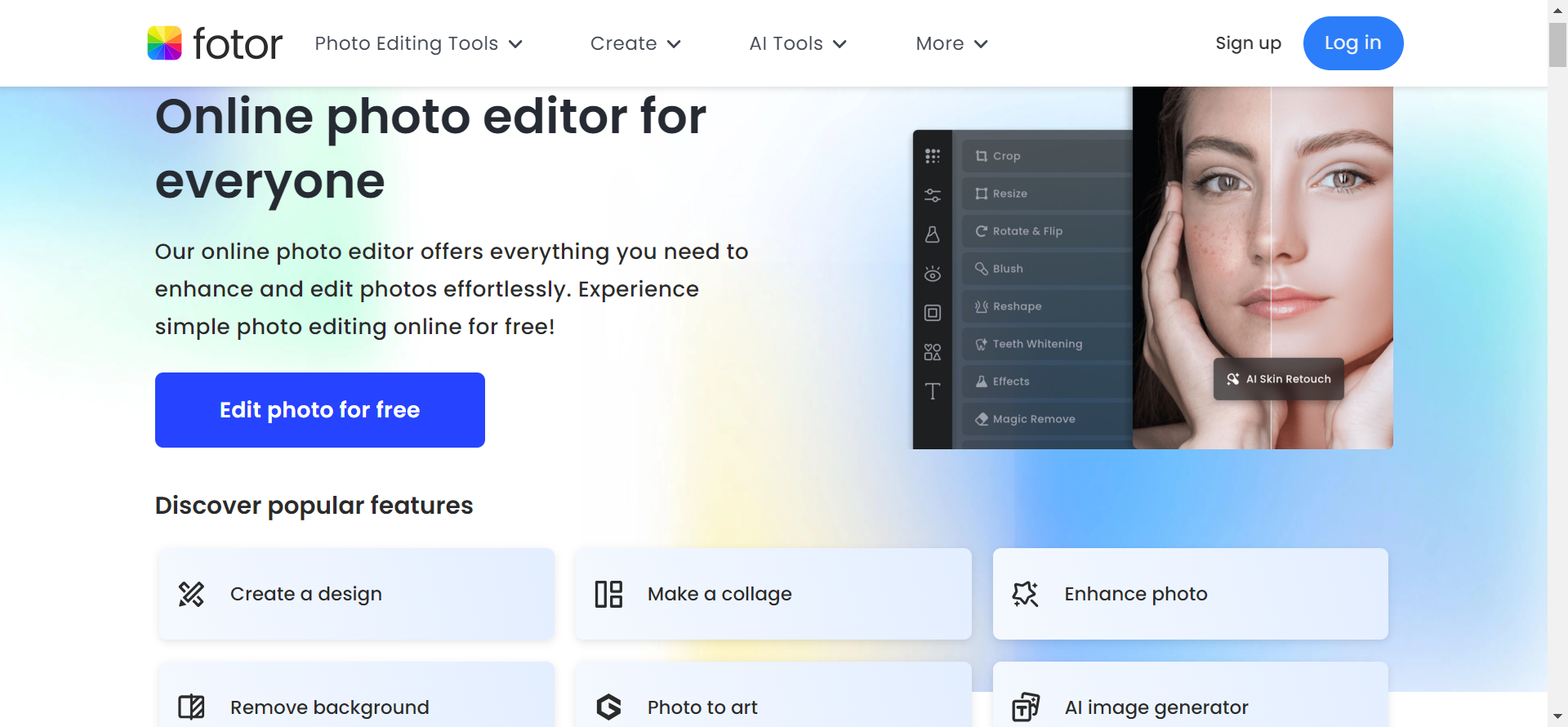Screen dimensions: 1568x727
Task: Click the AI Skin Retouch label
Action: (1279, 379)
